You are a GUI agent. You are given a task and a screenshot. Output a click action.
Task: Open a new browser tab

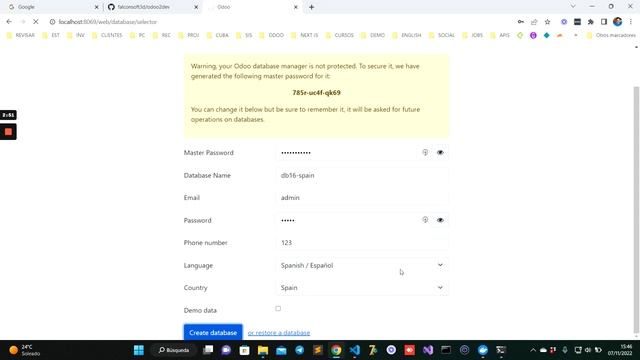[x=311, y=7]
